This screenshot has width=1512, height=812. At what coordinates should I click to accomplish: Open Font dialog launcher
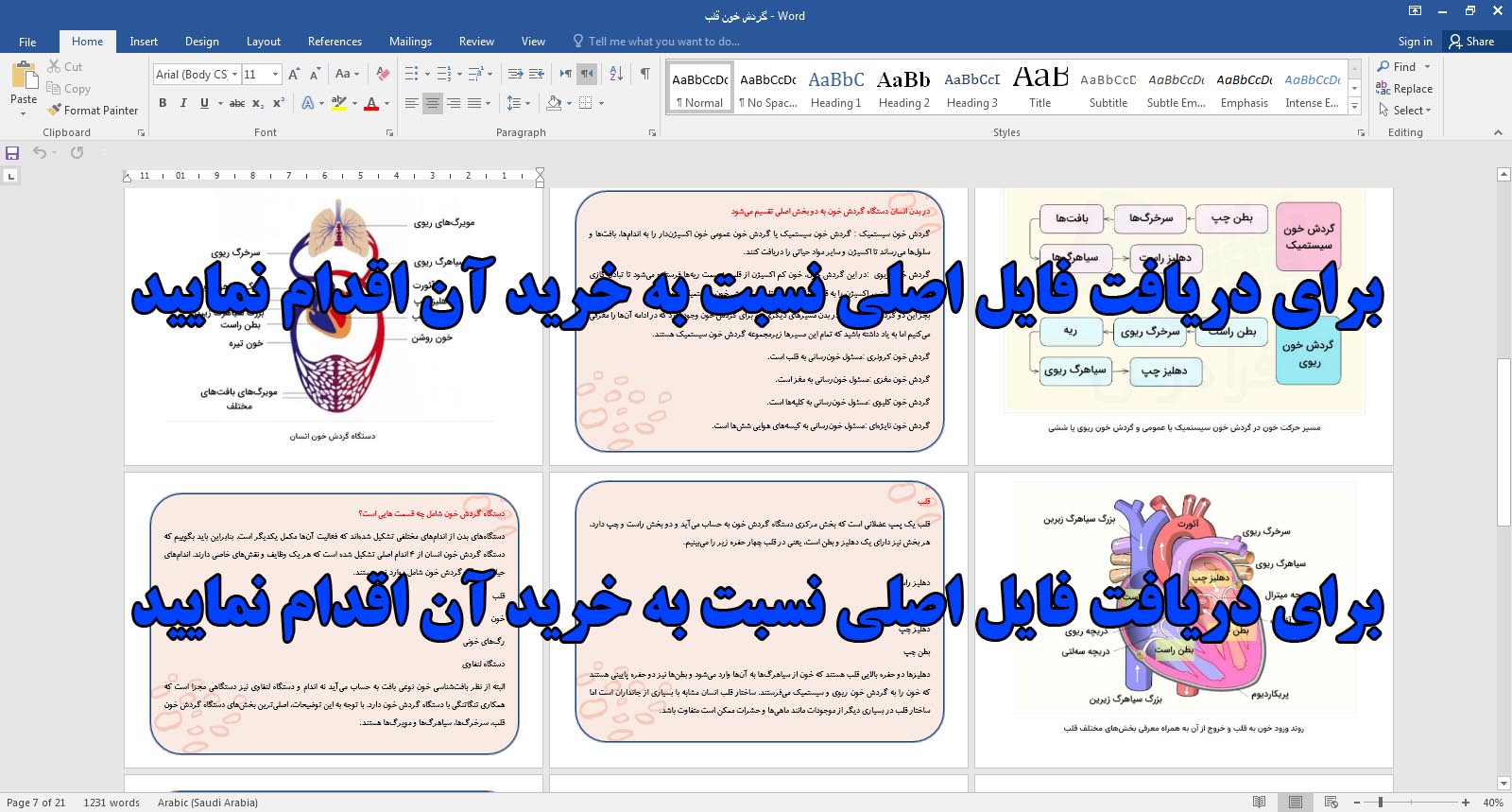(389, 133)
